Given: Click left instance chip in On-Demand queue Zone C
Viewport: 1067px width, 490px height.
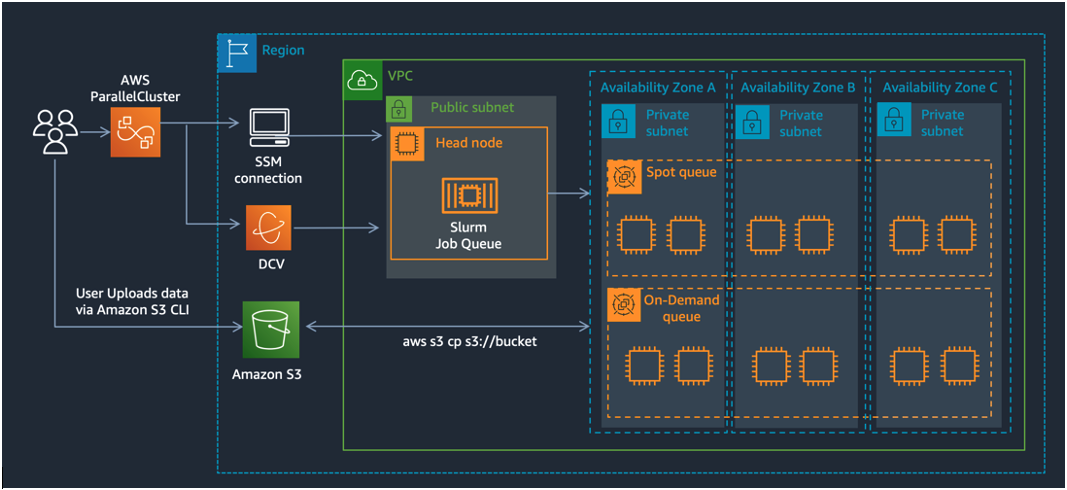Looking at the screenshot, I should pyautogui.click(x=909, y=364).
